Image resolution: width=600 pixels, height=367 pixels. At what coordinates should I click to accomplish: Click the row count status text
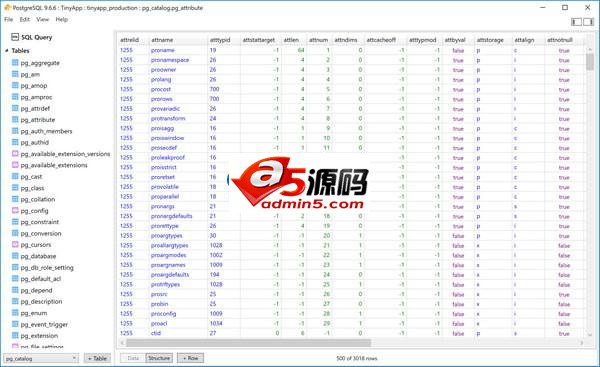(x=357, y=358)
